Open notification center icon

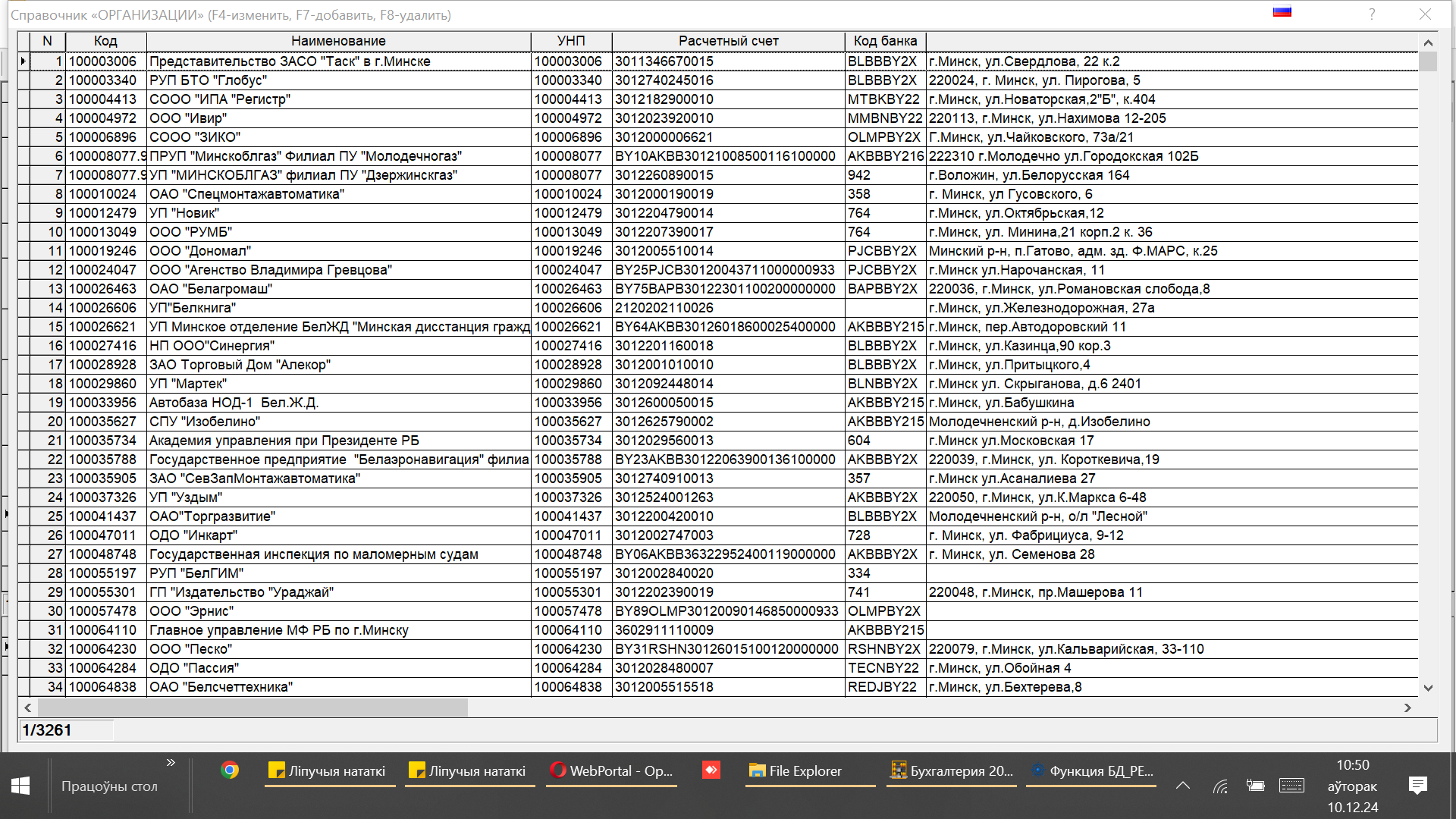(1417, 786)
